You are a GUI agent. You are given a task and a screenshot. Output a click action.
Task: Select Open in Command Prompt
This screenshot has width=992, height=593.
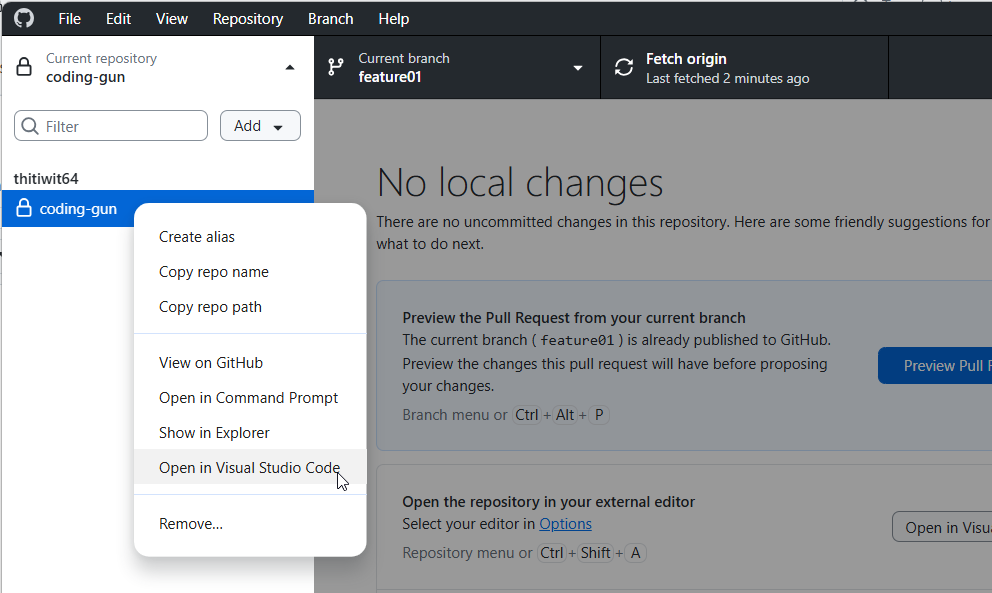(250, 397)
